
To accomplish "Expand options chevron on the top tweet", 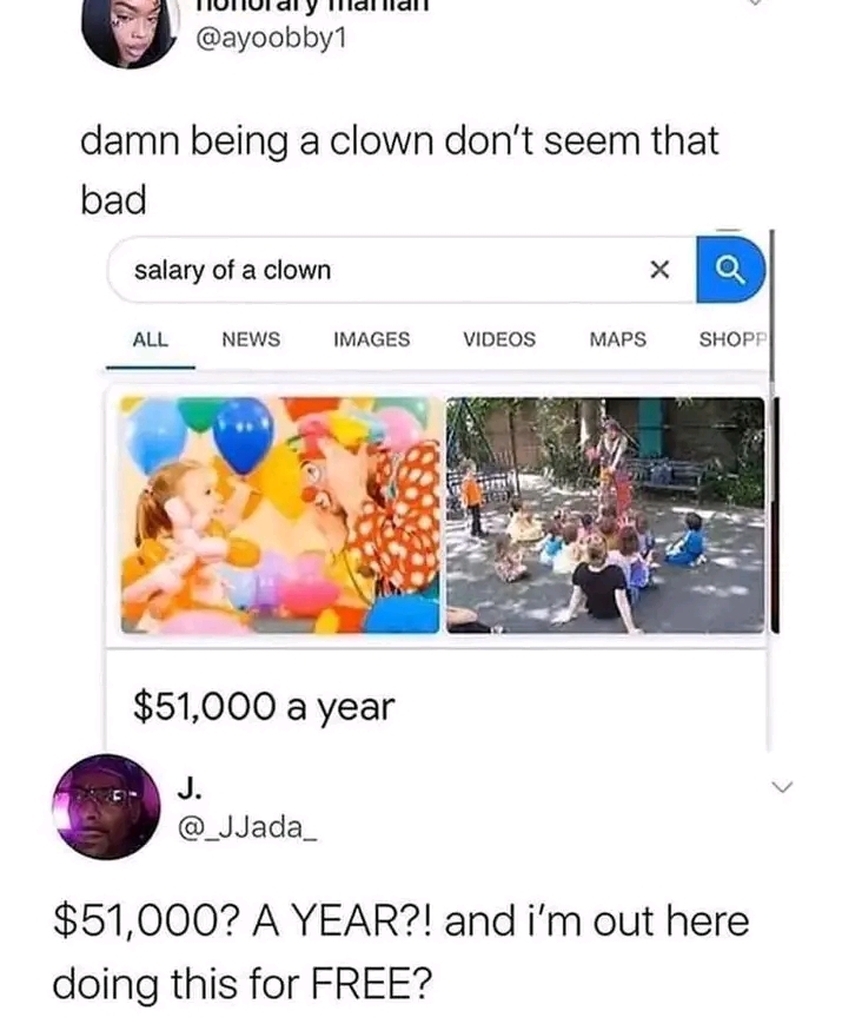I will (755, 2).
